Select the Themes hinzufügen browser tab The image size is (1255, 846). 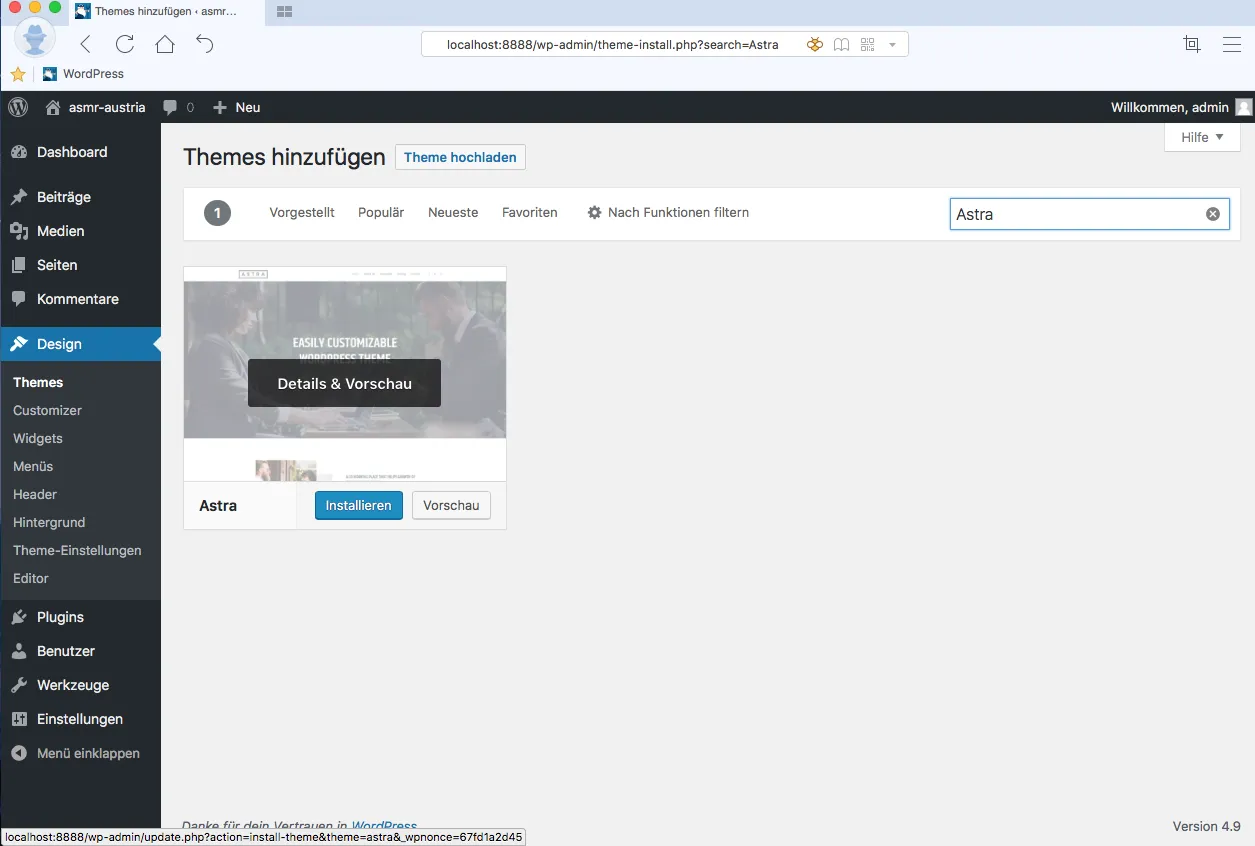pyautogui.click(x=165, y=11)
